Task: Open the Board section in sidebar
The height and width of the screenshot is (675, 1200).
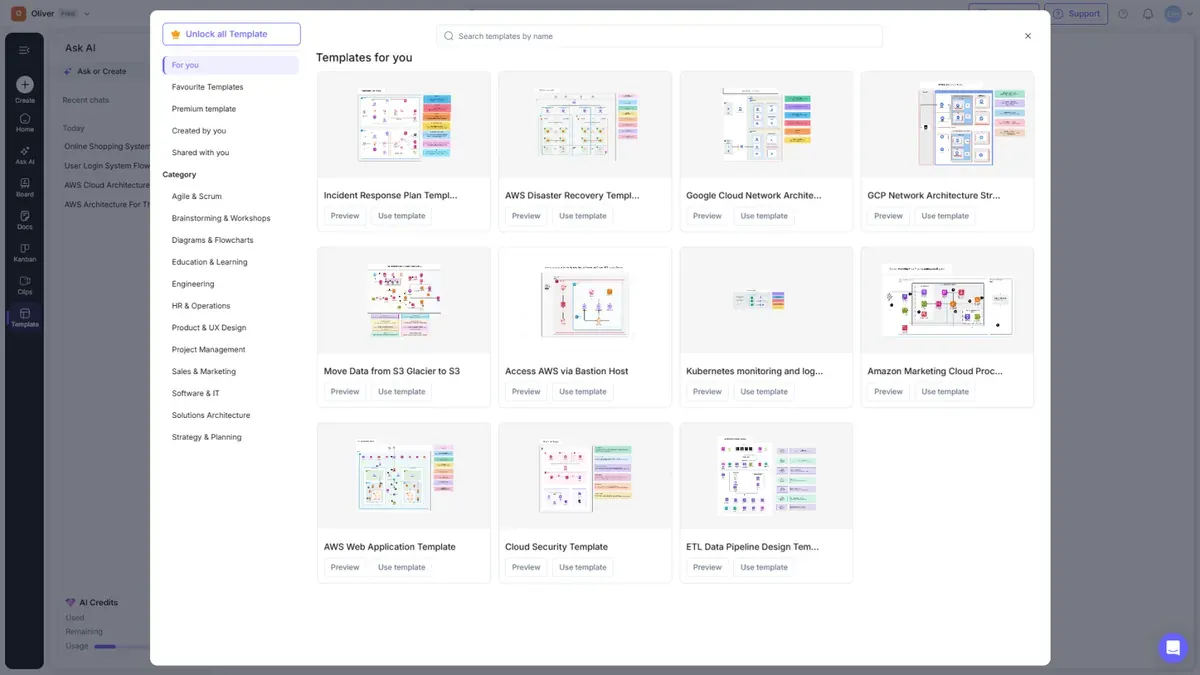Action: click(24, 187)
